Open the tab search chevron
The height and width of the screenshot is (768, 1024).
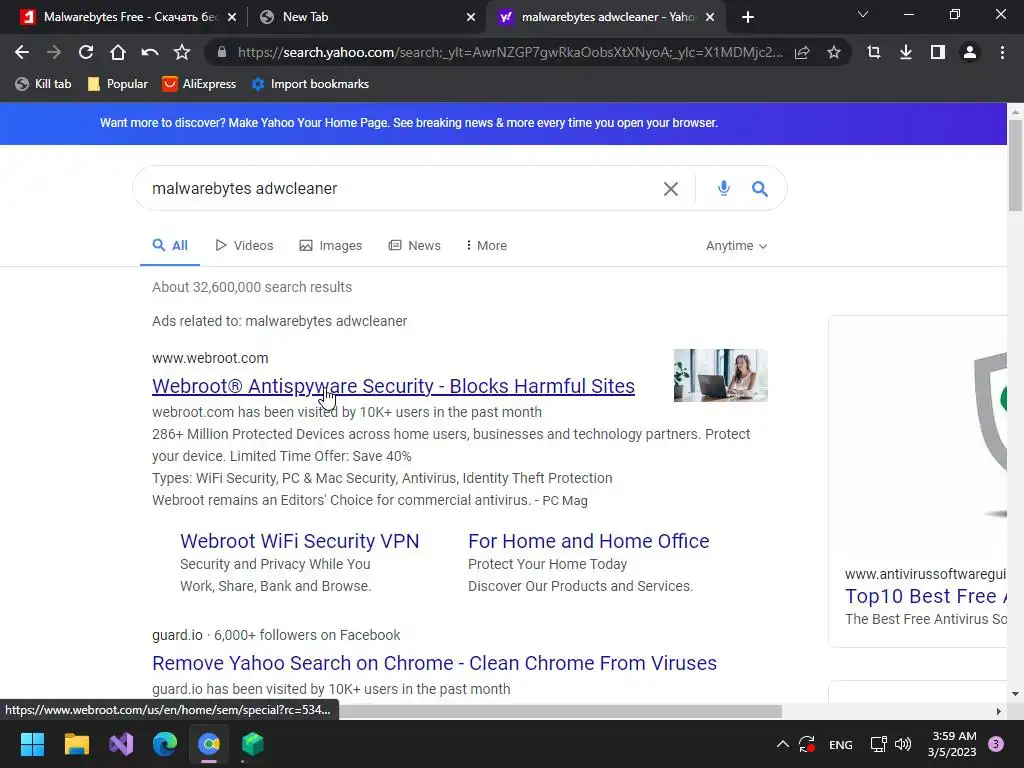863,14
